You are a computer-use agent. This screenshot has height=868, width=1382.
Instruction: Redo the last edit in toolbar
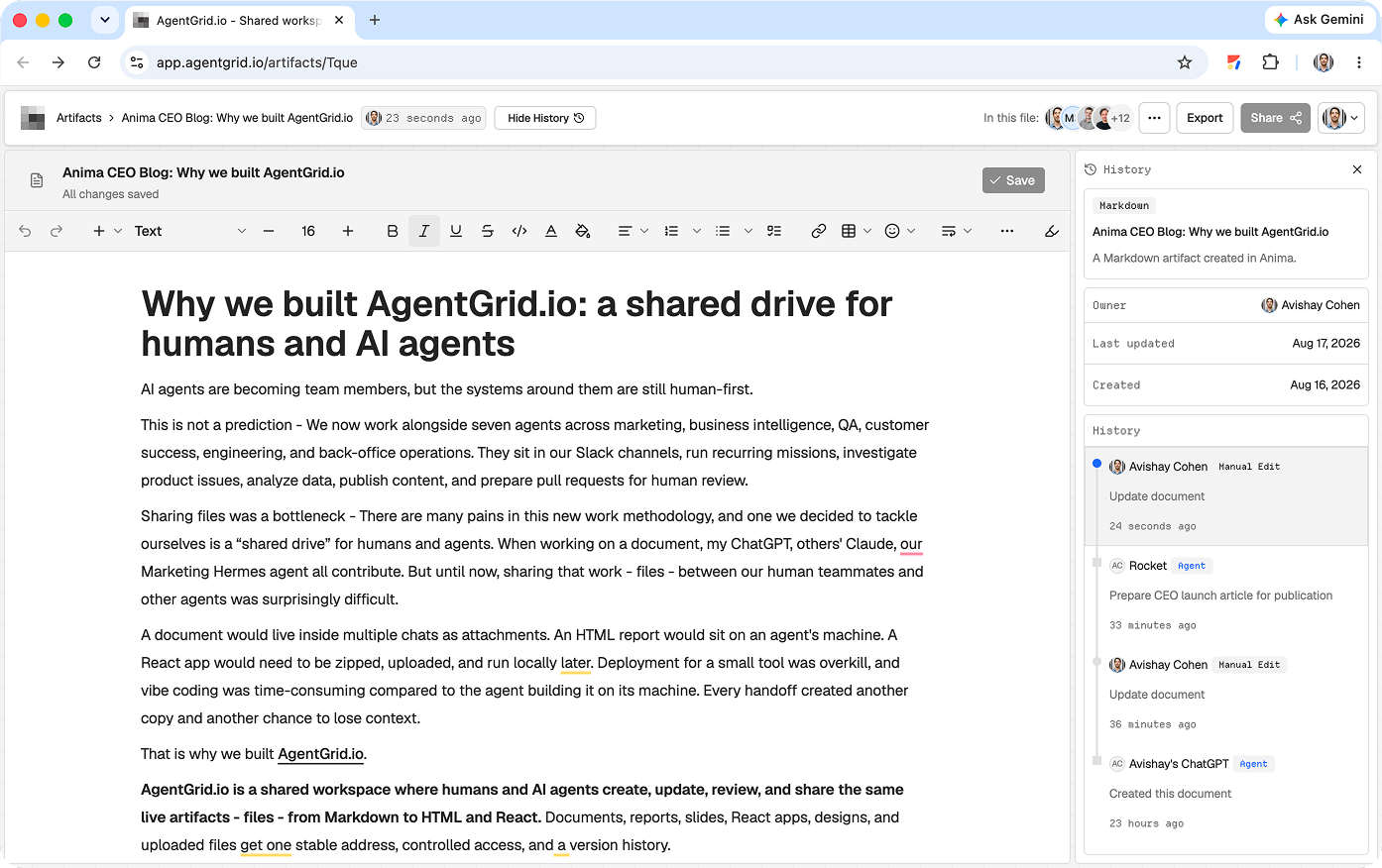point(57,231)
